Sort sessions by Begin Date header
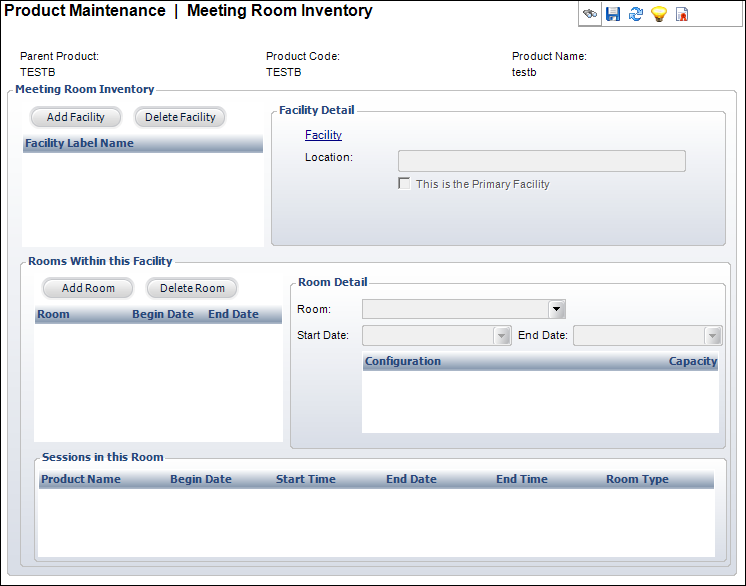This screenshot has height=586, width=746. [201, 479]
